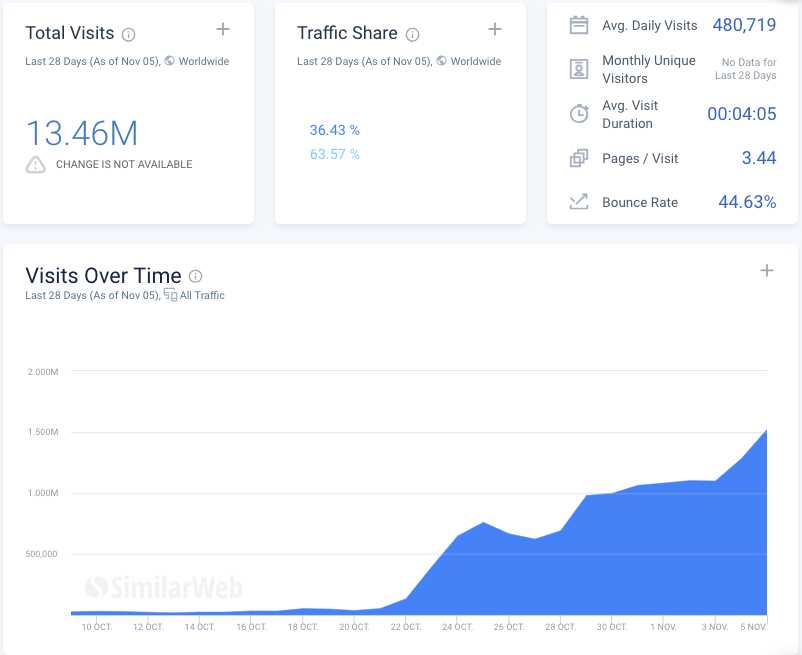Click the Traffic Share card title

(x=347, y=33)
